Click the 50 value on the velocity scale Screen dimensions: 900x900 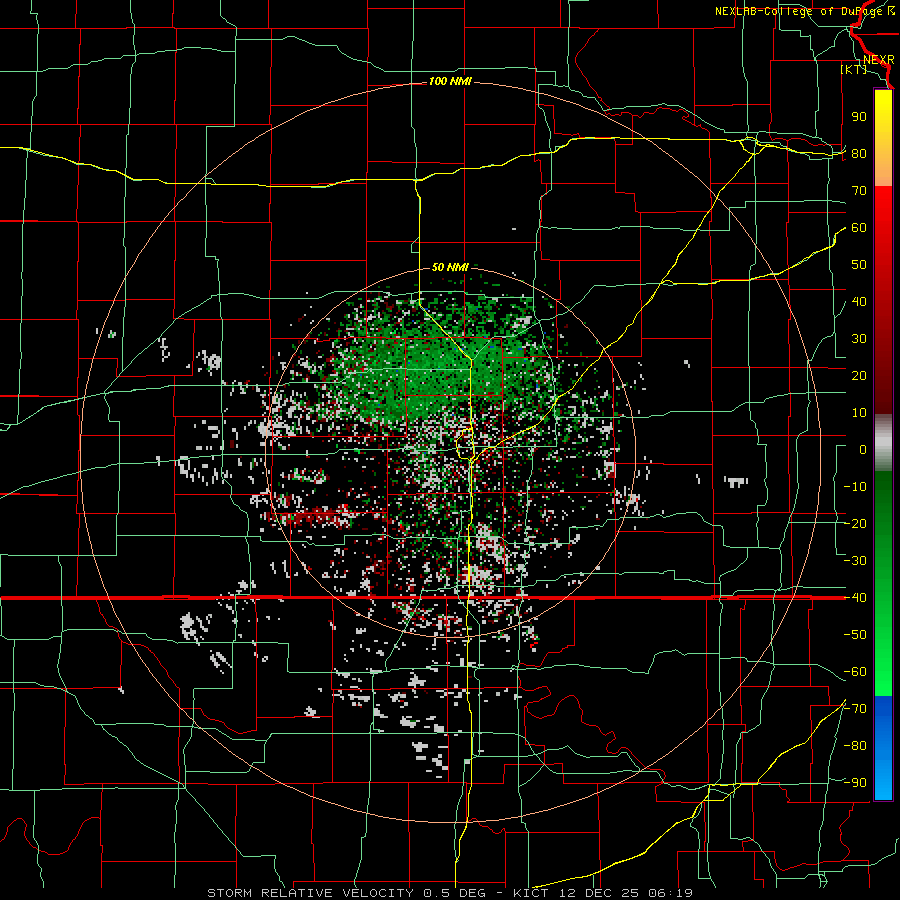pyautogui.click(x=859, y=265)
